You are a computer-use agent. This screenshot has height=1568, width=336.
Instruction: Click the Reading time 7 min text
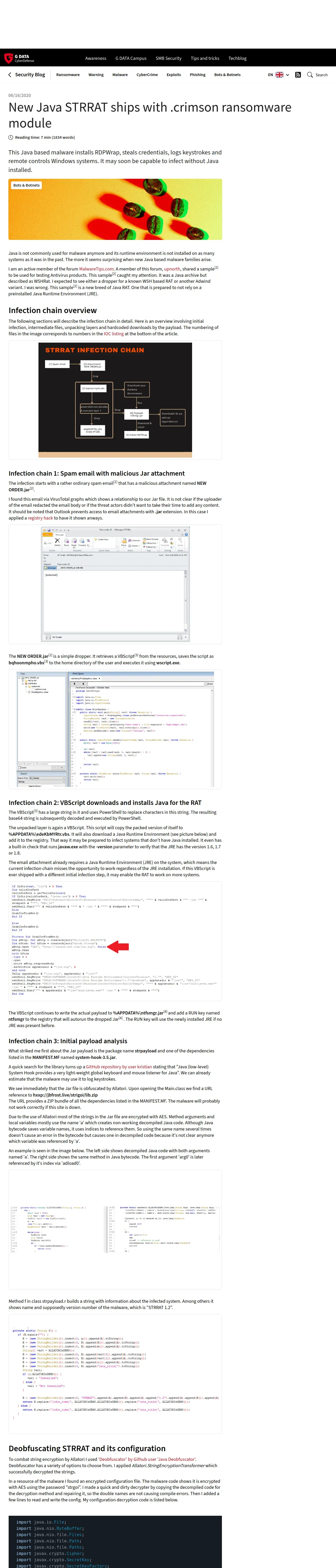(44, 137)
